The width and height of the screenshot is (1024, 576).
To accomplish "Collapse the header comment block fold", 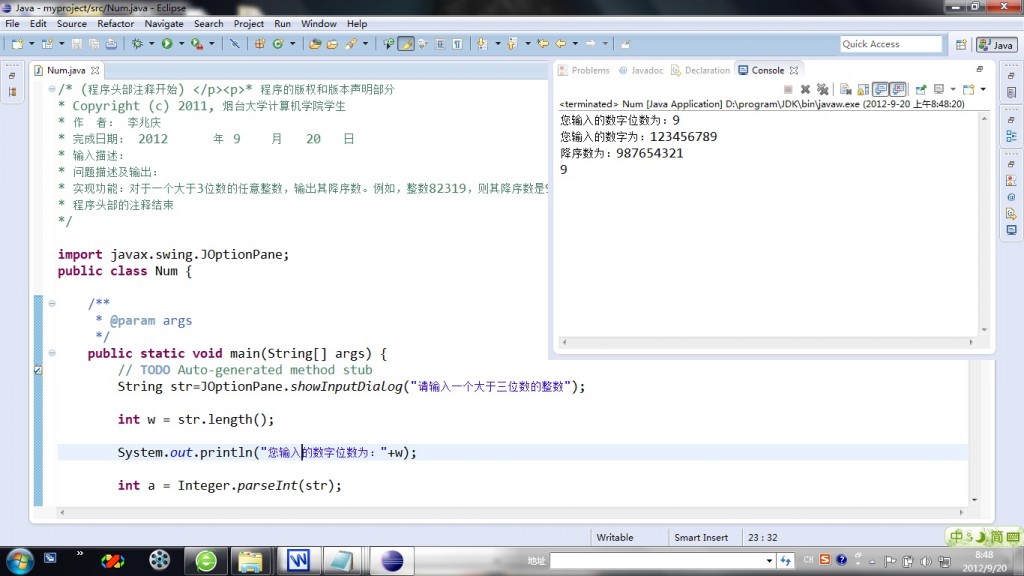I will (52, 89).
